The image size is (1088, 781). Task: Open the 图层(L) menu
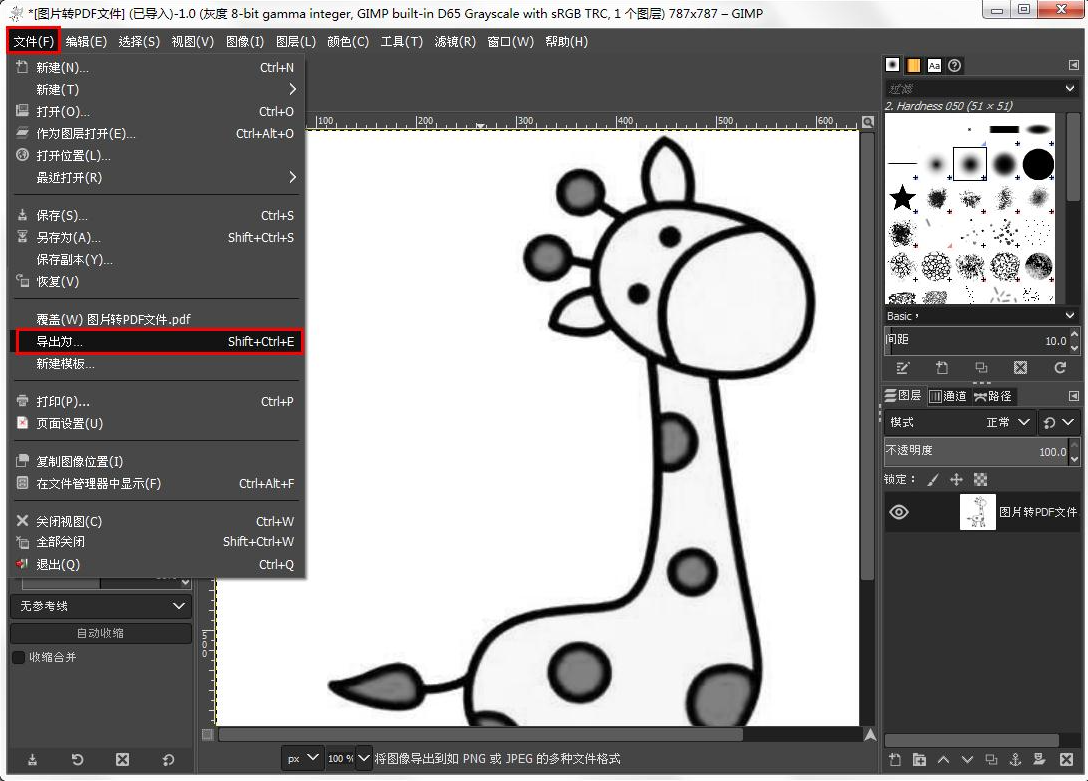point(296,42)
